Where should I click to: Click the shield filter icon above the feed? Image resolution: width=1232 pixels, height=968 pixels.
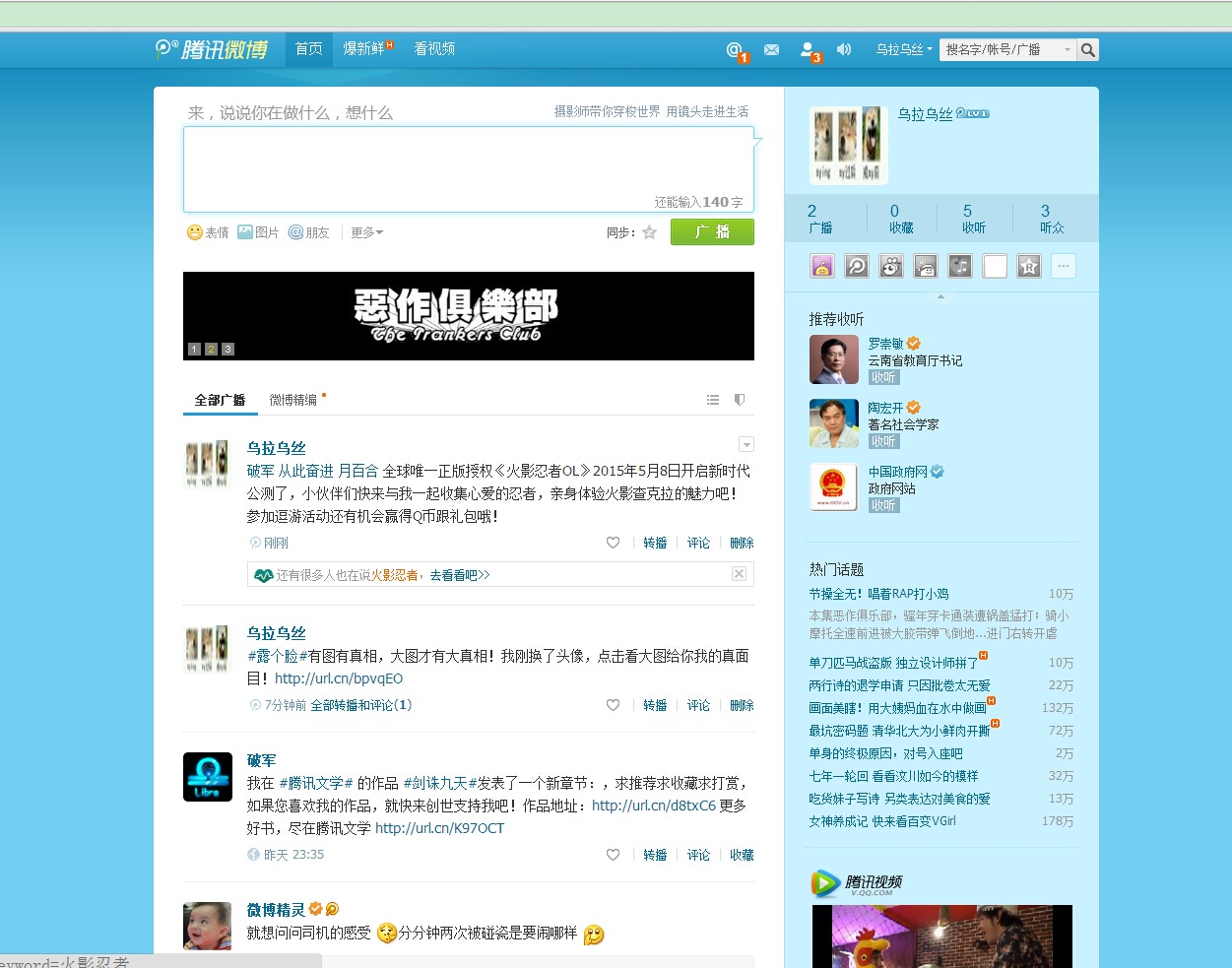point(740,400)
